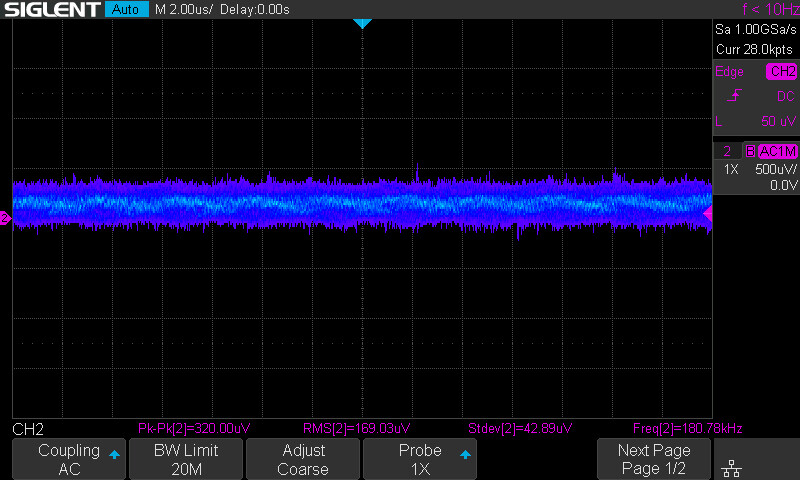The height and width of the screenshot is (480, 800).
Task: Click the CH2 menu title label
Action: 28,429
